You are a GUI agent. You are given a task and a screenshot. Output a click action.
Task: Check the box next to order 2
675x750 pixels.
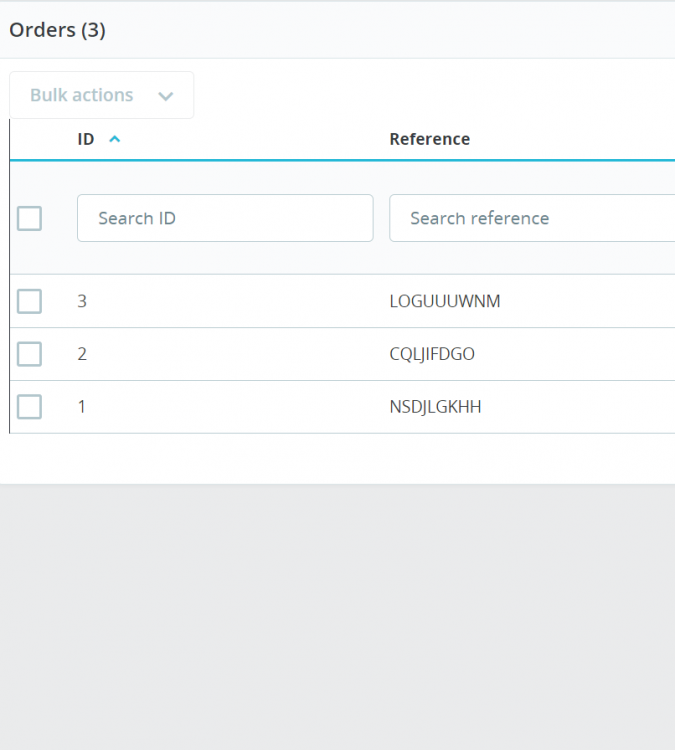point(30,354)
